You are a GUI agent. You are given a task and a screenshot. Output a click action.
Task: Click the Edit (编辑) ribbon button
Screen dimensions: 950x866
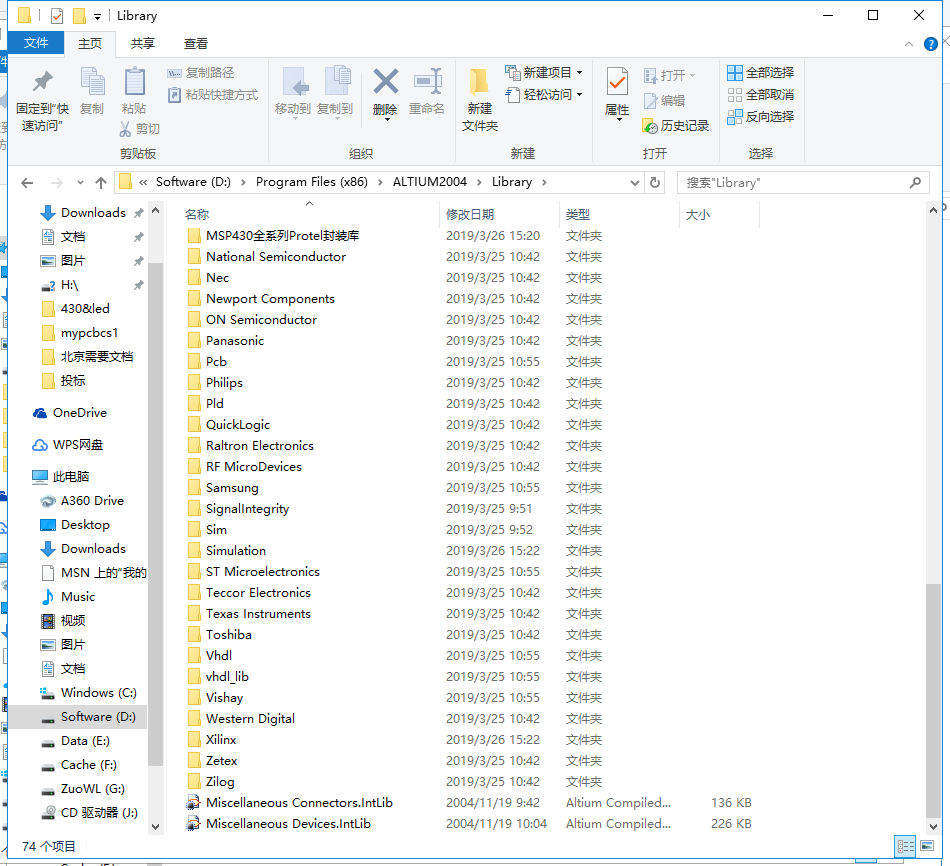[x=665, y=101]
